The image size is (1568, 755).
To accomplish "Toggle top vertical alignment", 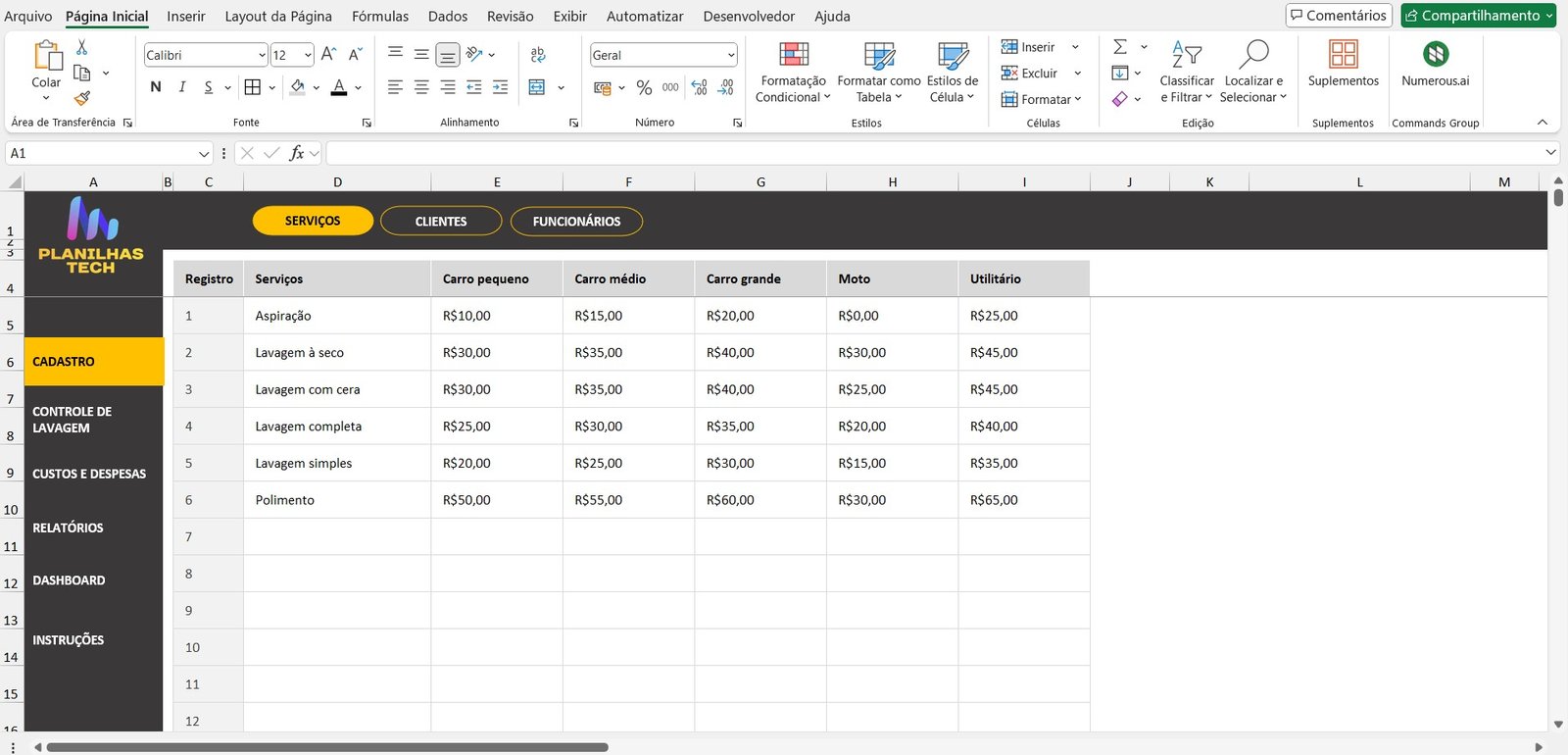I will pos(395,54).
